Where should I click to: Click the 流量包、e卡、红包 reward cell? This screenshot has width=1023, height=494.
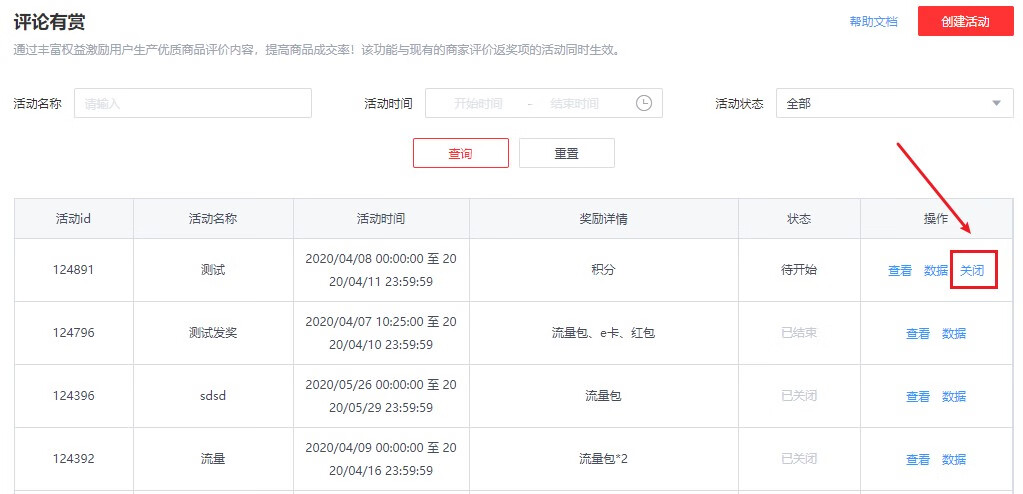tap(603, 333)
